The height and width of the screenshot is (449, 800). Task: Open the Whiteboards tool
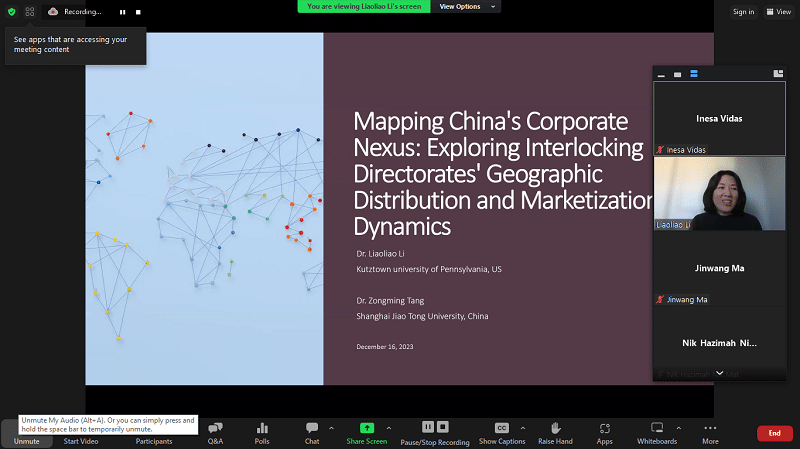tap(657, 432)
